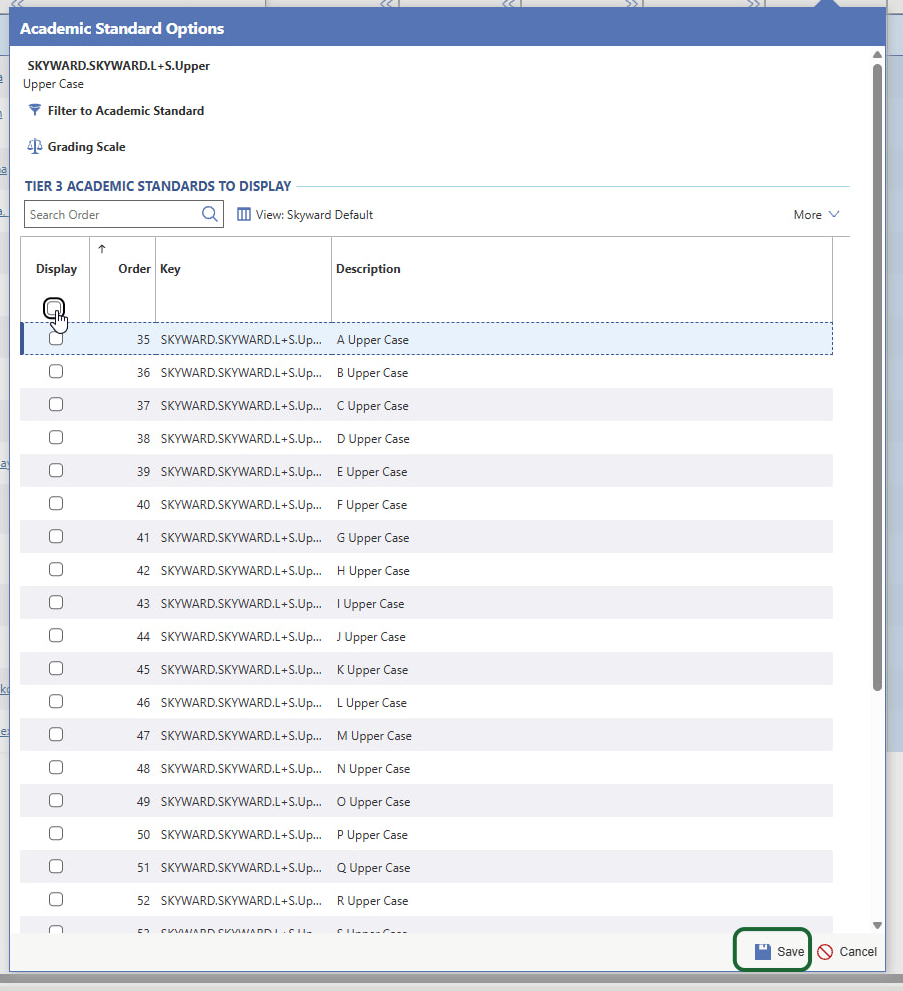Image resolution: width=903 pixels, height=991 pixels.
Task: Check Display box for O Upper Case
Action: 56,800
